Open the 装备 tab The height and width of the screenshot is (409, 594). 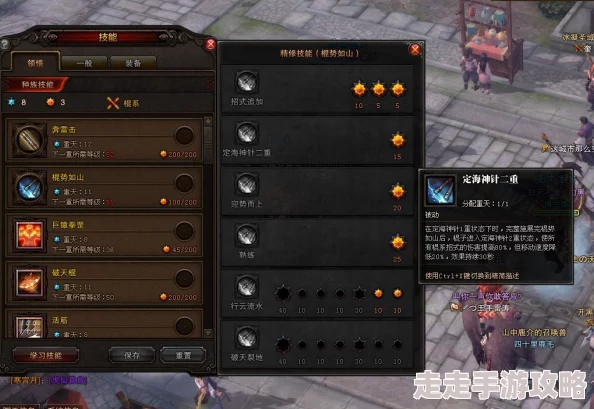[x=133, y=63]
